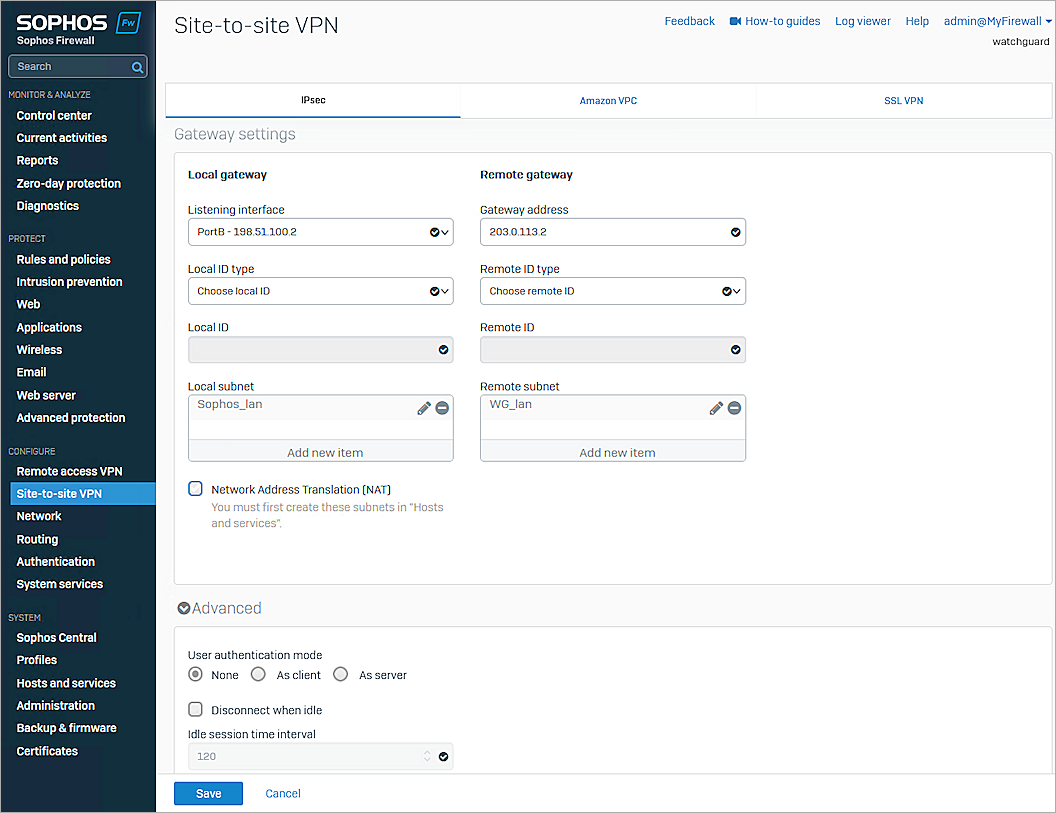Switch to the Amazon VPC tab
The height and width of the screenshot is (813, 1056).
tap(608, 100)
